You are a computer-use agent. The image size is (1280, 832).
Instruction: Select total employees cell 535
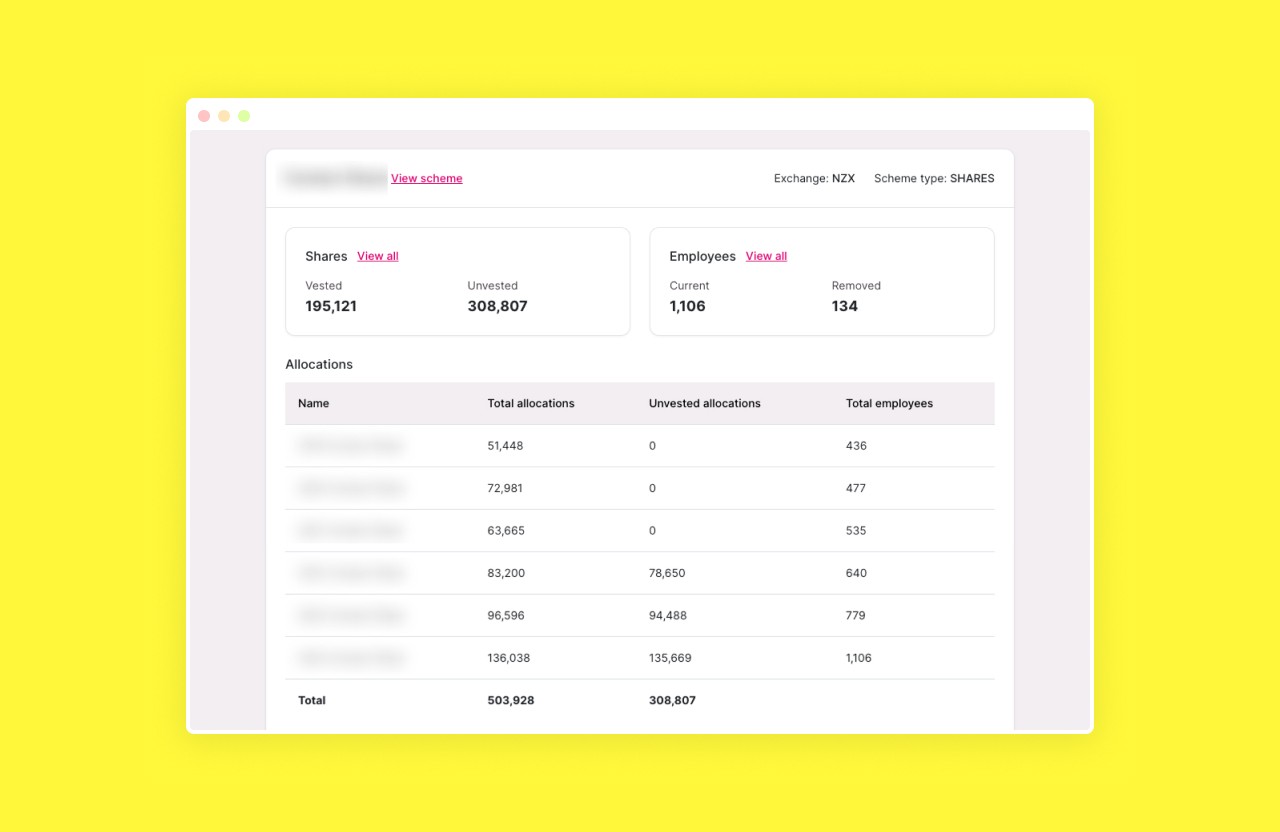[856, 531]
